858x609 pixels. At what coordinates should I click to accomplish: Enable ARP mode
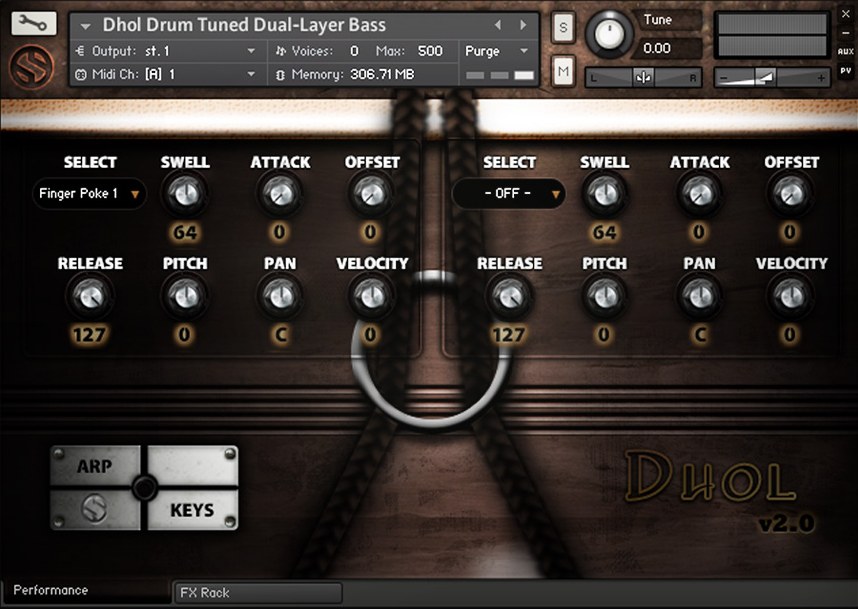[x=92, y=466]
